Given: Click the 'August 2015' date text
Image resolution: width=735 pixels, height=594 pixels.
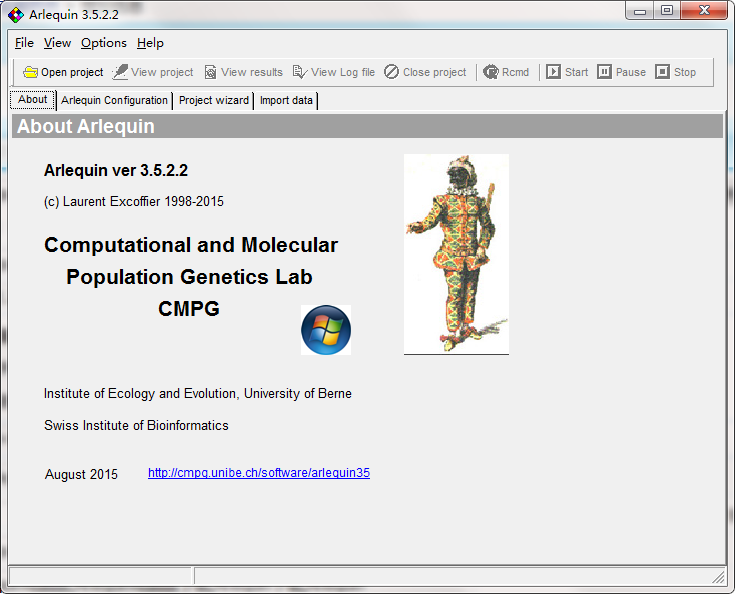Looking at the screenshot, I should [x=81, y=474].
